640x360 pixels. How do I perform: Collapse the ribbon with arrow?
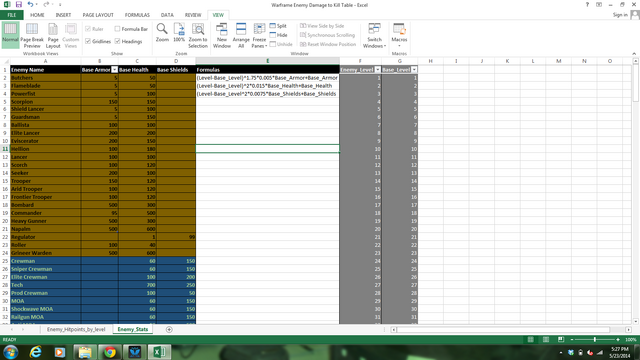634,53
